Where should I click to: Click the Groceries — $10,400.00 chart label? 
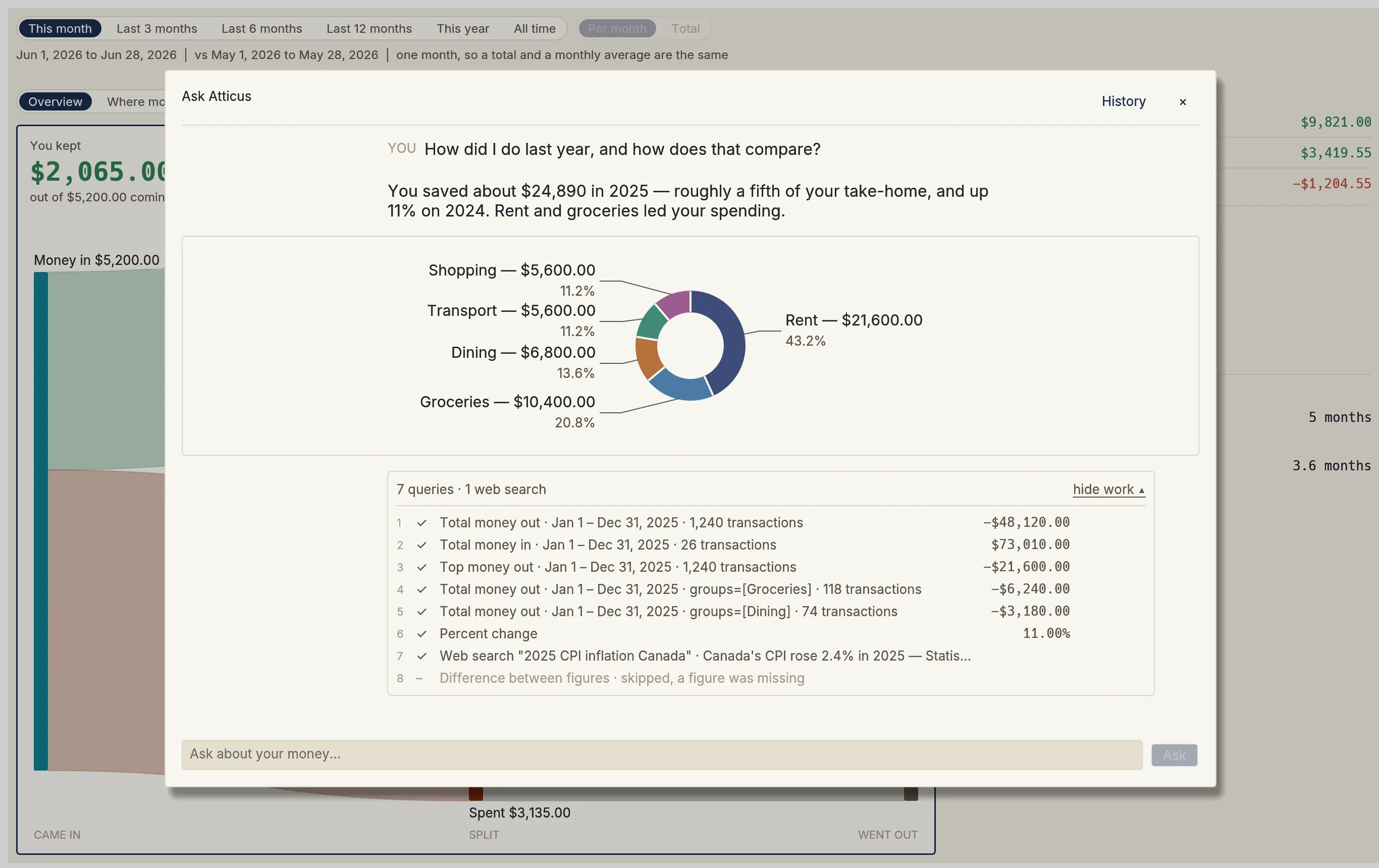[x=507, y=402]
